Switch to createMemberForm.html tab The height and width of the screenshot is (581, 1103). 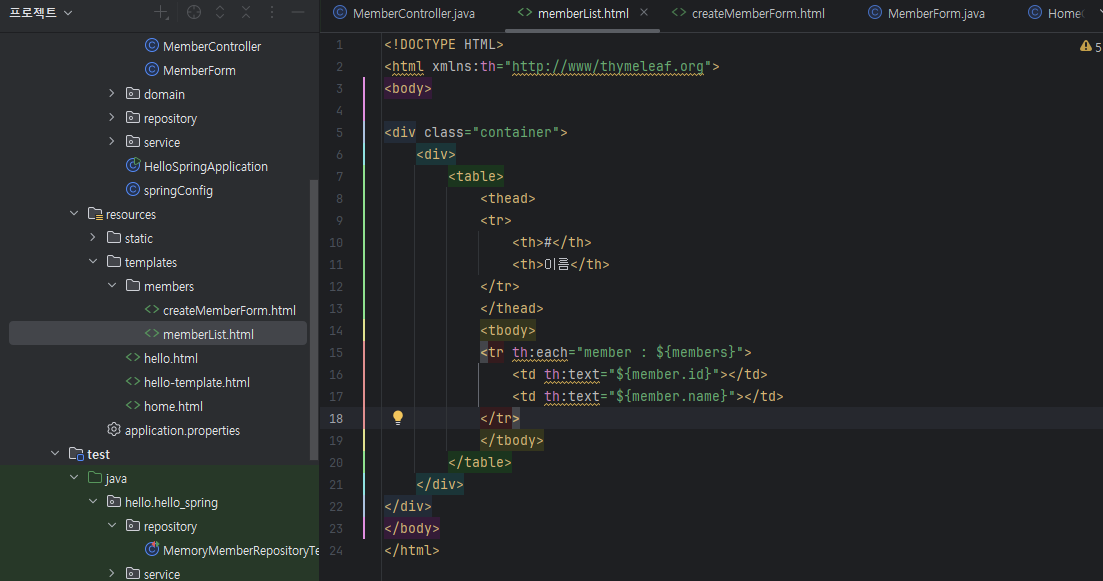coord(748,13)
